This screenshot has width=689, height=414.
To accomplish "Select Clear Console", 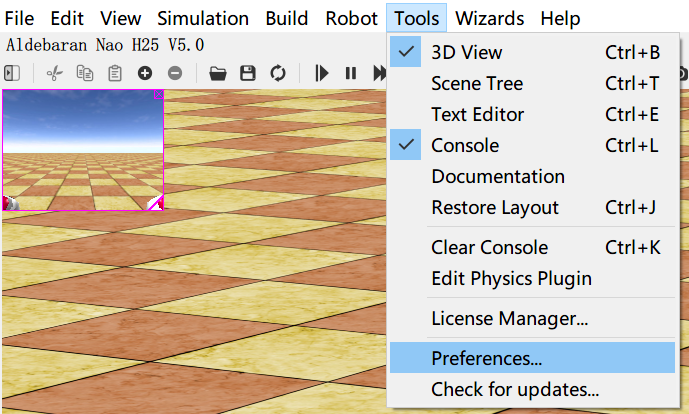I will point(533,247).
